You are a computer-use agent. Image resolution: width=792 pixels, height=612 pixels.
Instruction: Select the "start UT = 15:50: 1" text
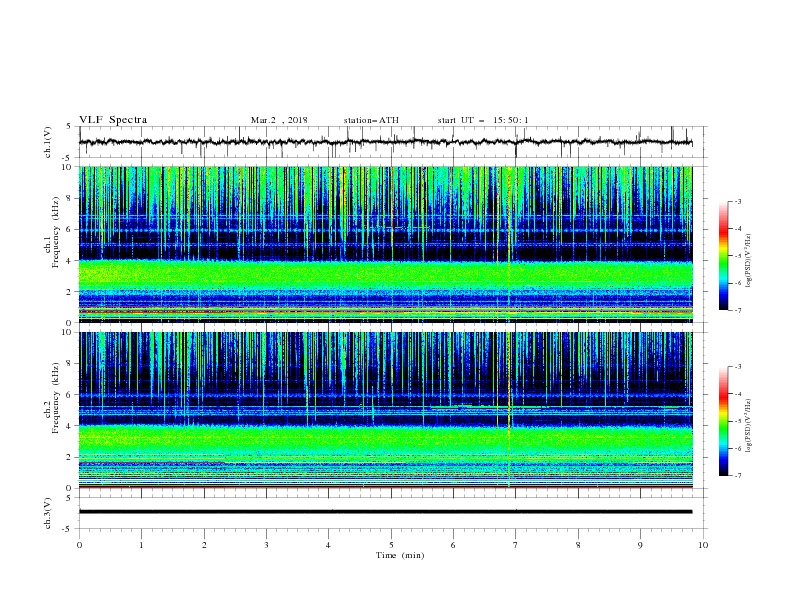(483, 120)
